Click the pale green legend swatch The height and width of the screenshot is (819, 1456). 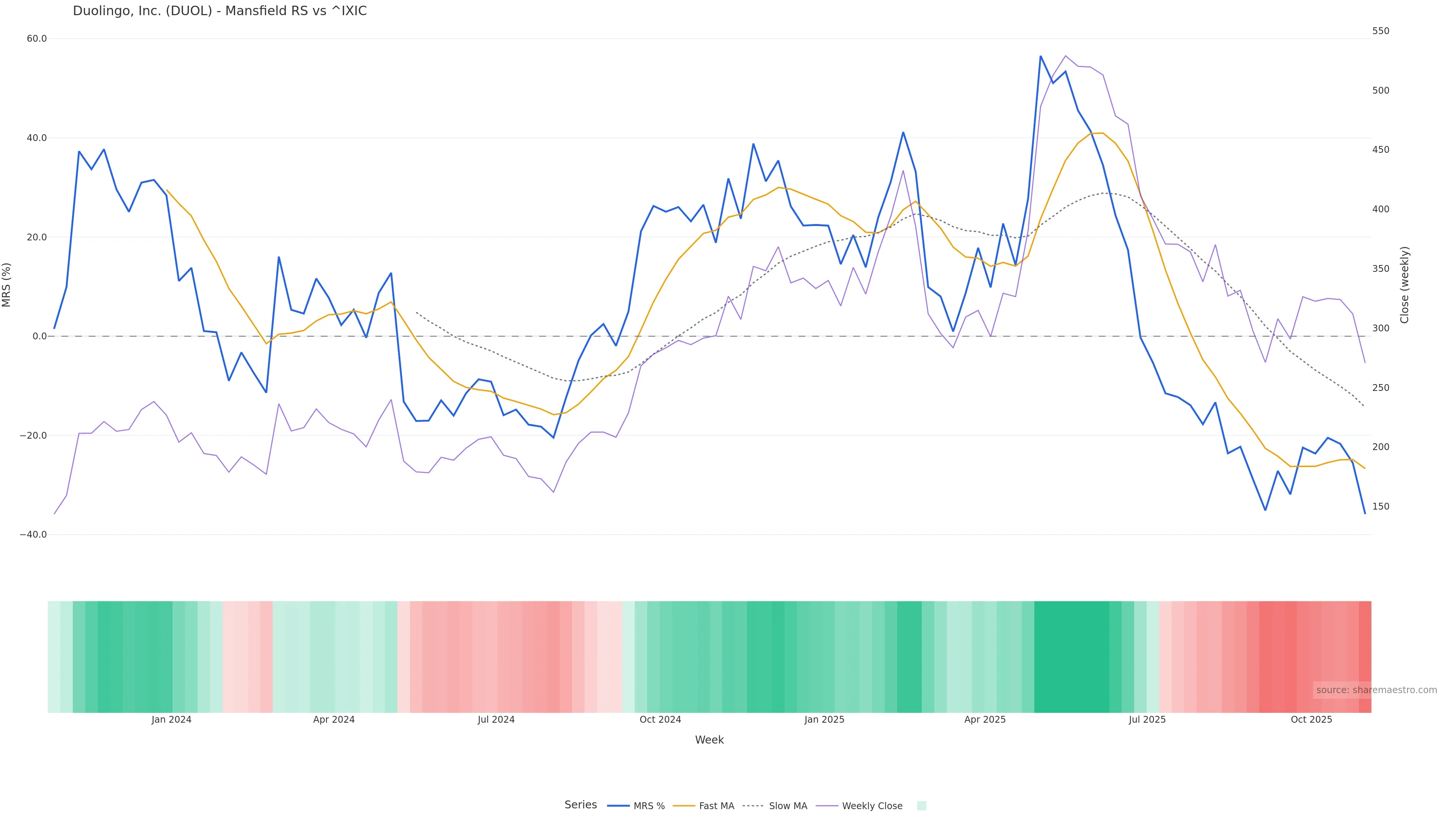(x=921, y=806)
